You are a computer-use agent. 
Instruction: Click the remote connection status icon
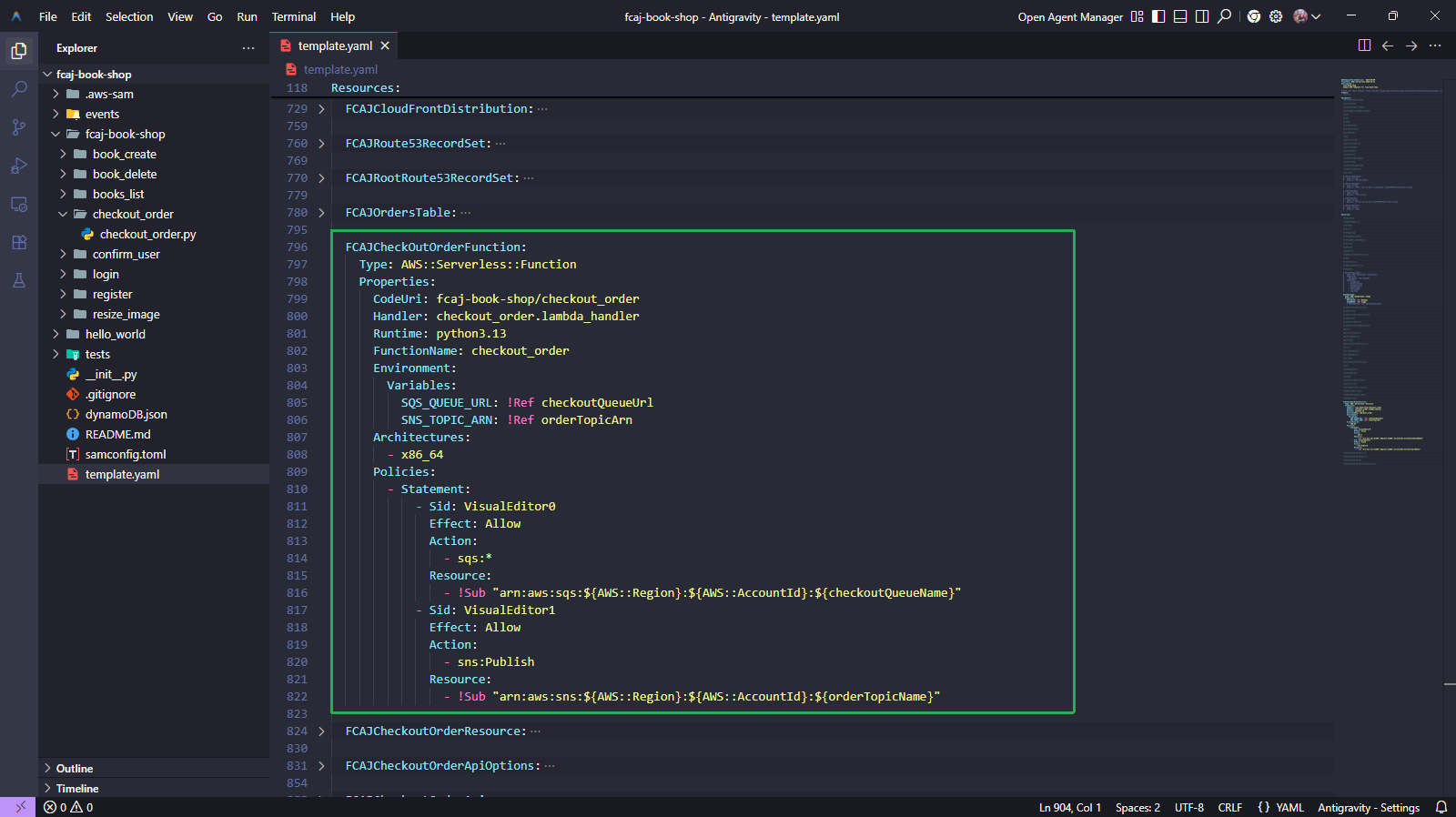coord(19,807)
